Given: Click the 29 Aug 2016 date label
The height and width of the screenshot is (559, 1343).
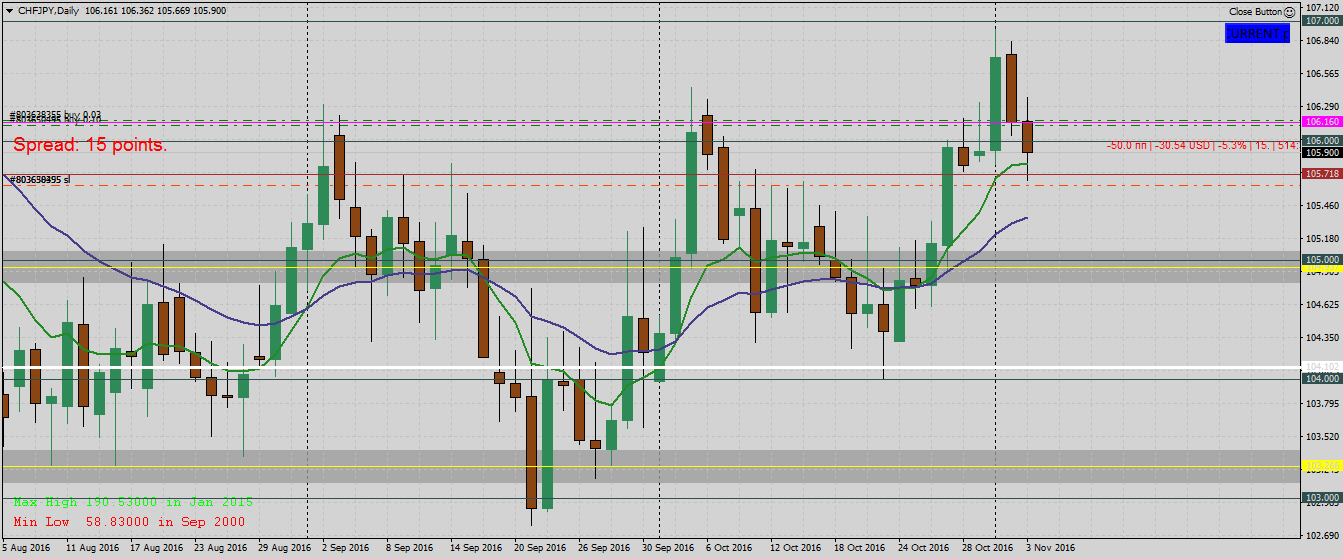Looking at the screenshot, I should (285, 548).
